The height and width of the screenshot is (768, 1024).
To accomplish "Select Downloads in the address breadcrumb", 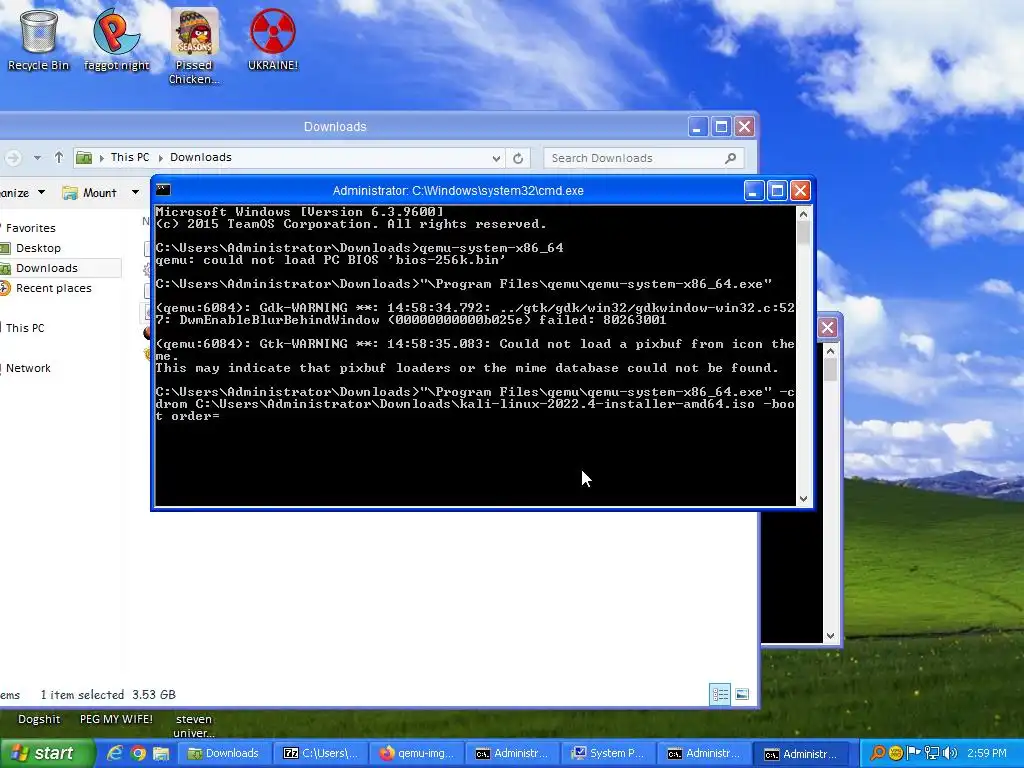I will (x=200, y=157).
